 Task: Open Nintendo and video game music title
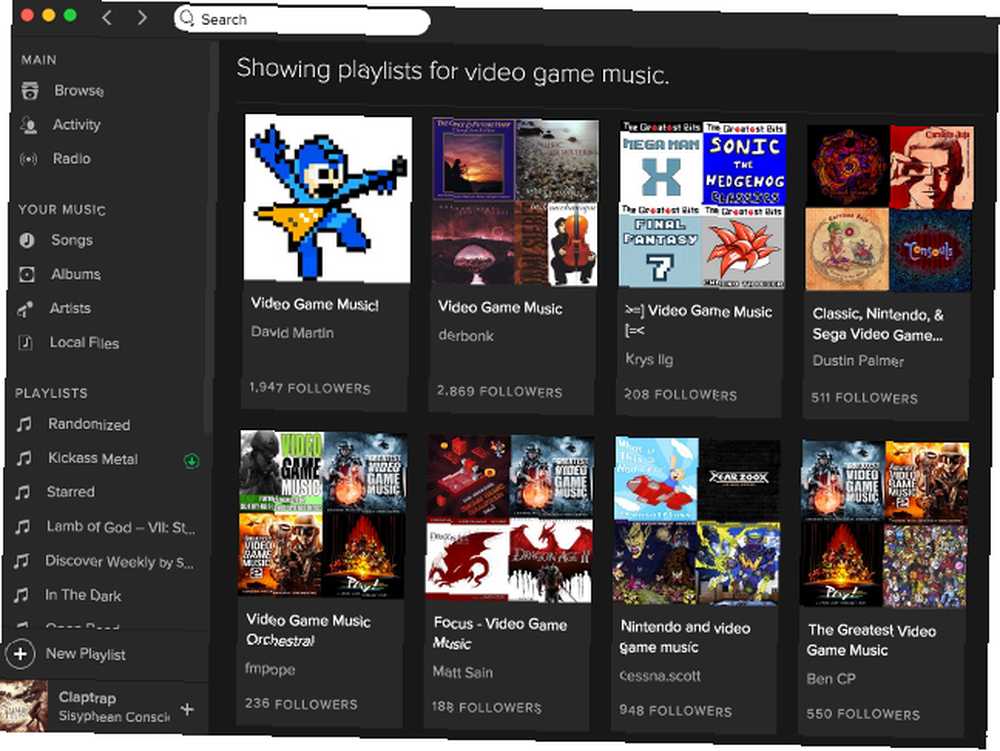coord(685,637)
